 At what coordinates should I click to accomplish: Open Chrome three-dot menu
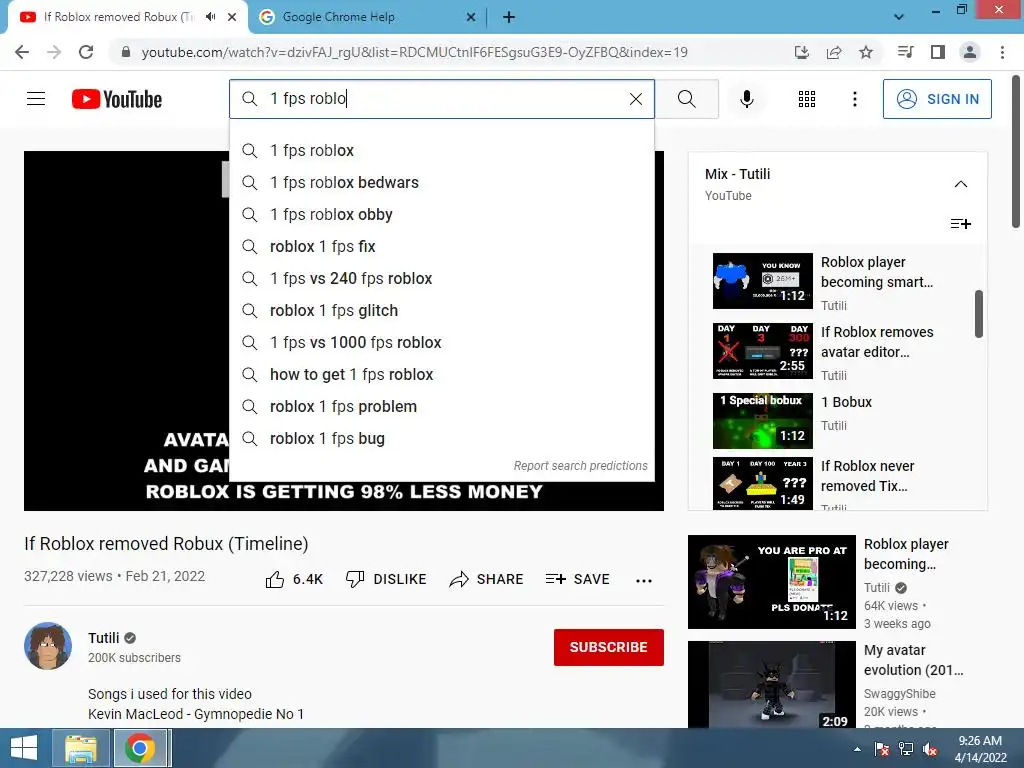pyautogui.click(x=1002, y=52)
